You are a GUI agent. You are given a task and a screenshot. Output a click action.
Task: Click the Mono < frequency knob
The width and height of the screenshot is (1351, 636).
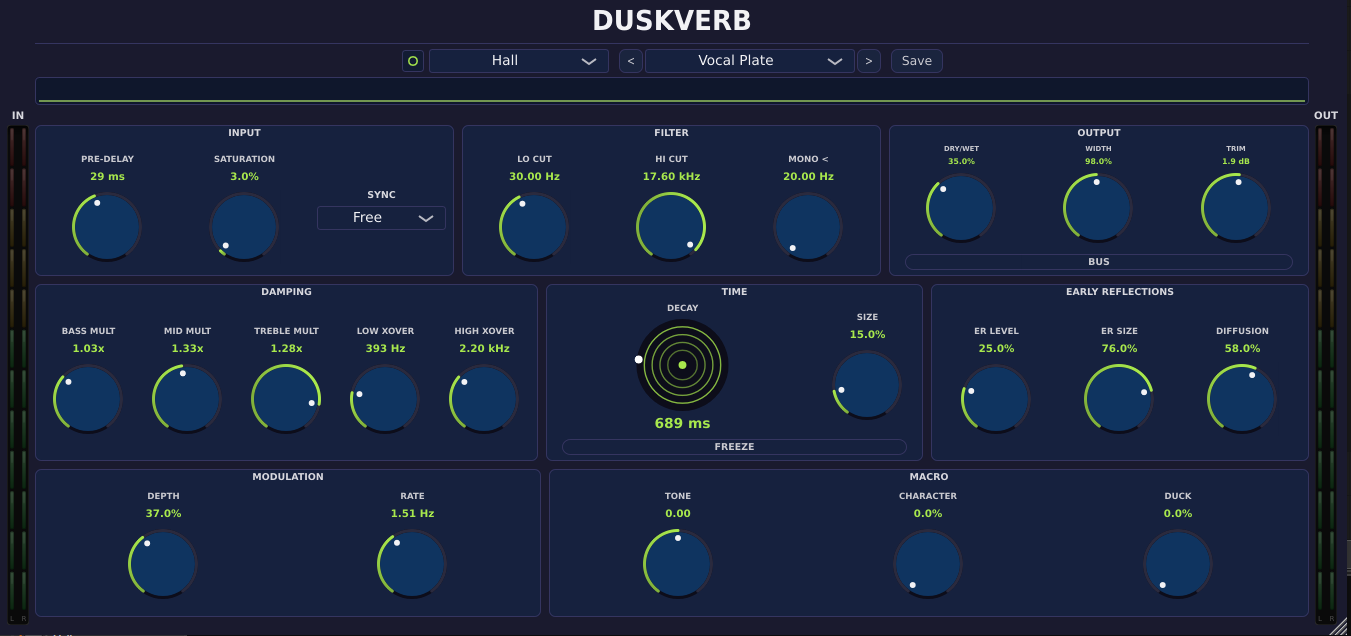pos(808,226)
